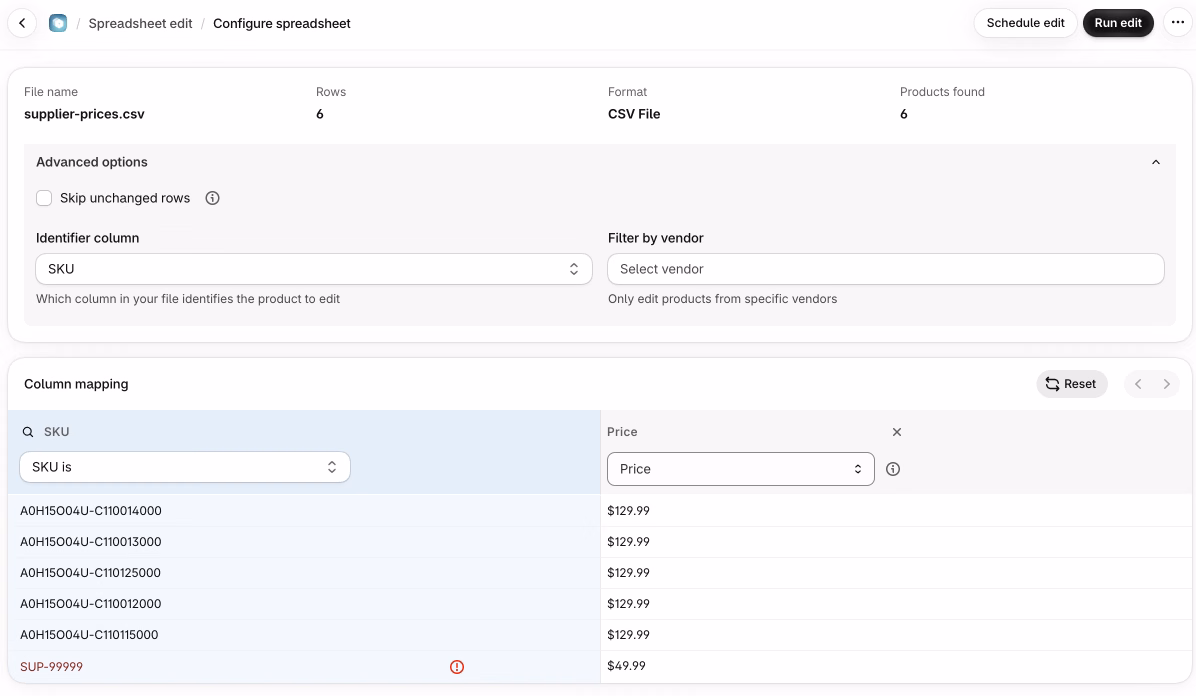Click the Price column header label
Screen dimensions: 1196x696
coord(622,432)
